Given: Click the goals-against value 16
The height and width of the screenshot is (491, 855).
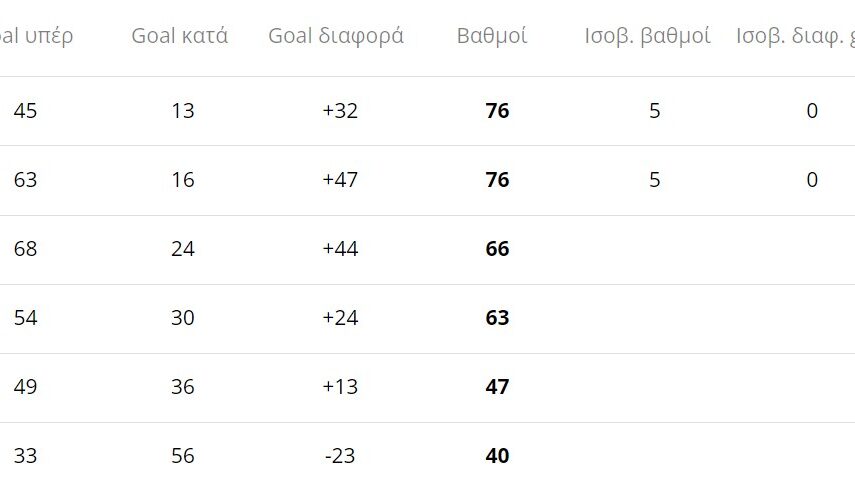Looking at the screenshot, I should pyautogui.click(x=182, y=180).
